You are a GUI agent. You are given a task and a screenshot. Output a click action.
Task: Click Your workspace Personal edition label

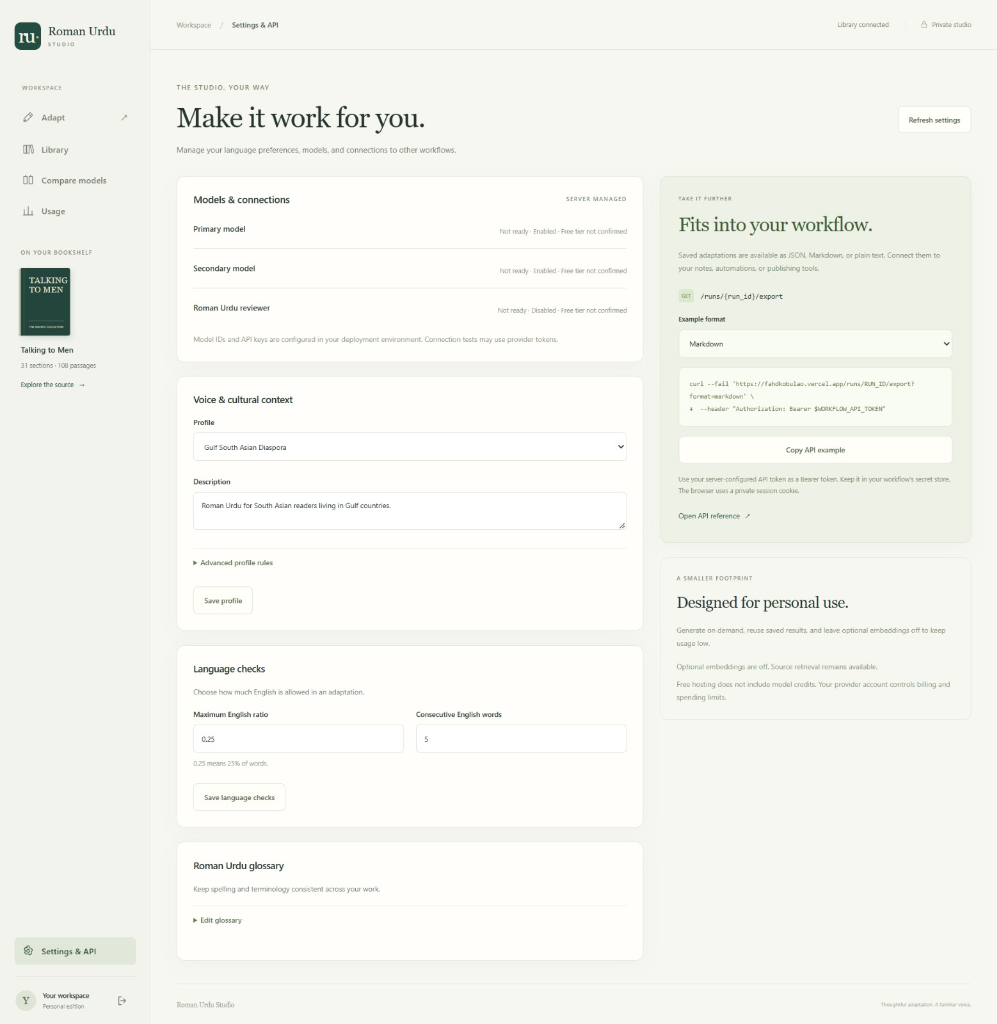[x=66, y=1000]
